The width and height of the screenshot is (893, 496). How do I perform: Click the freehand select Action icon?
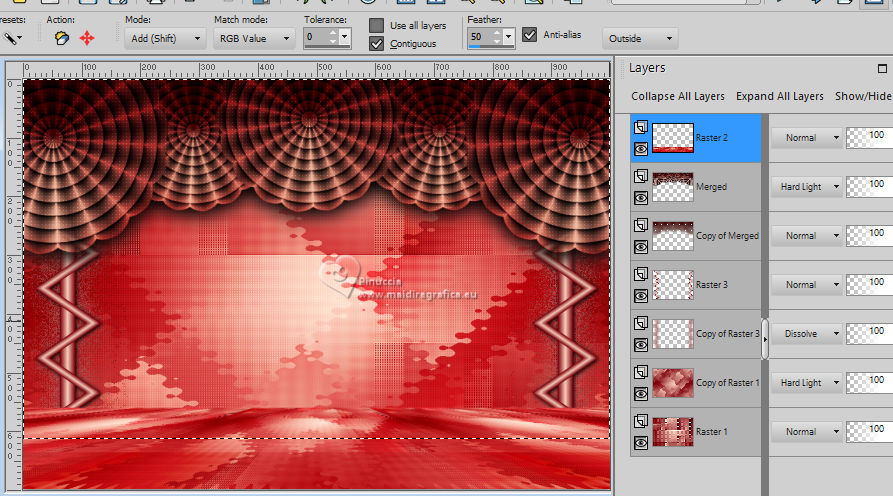[x=62, y=38]
